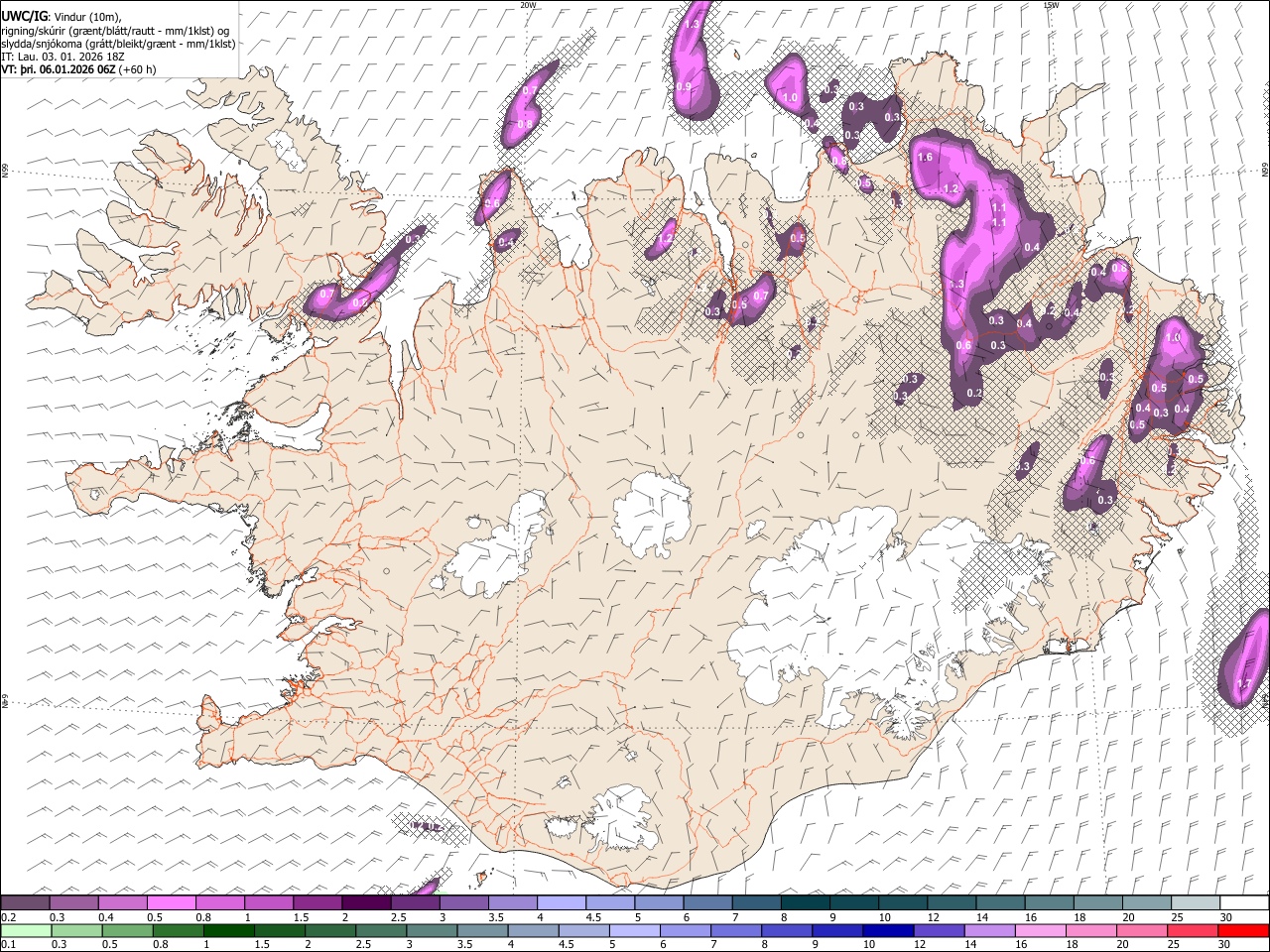The height and width of the screenshot is (952, 1270).
Task: Select the 'rigning/skúrir' legend description line
Action: [x=115, y=30]
